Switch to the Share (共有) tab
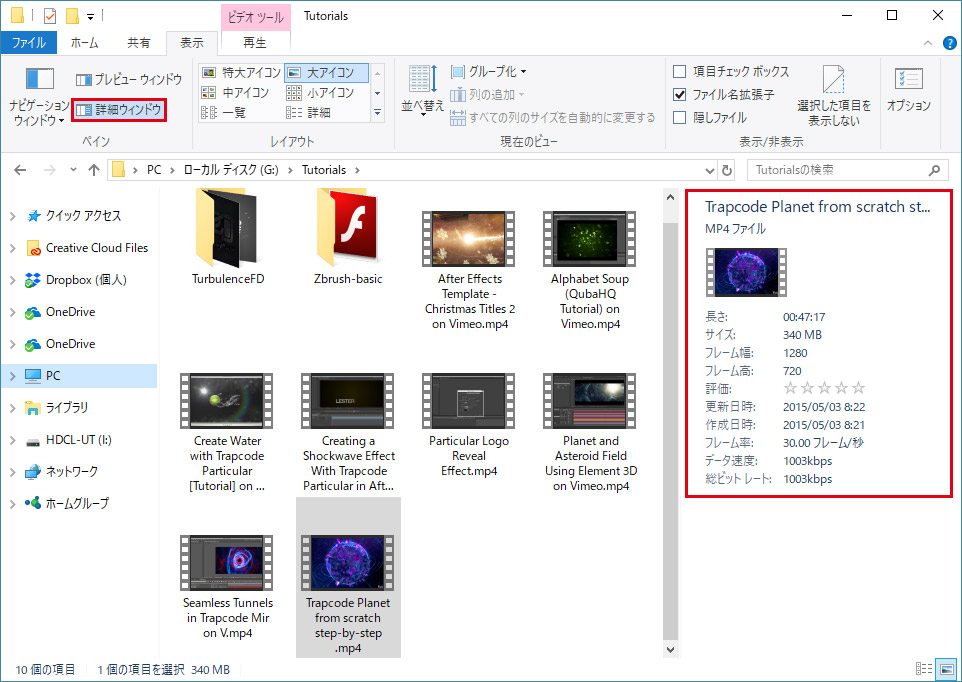The height and width of the screenshot is (682, 962). [139, 42]
